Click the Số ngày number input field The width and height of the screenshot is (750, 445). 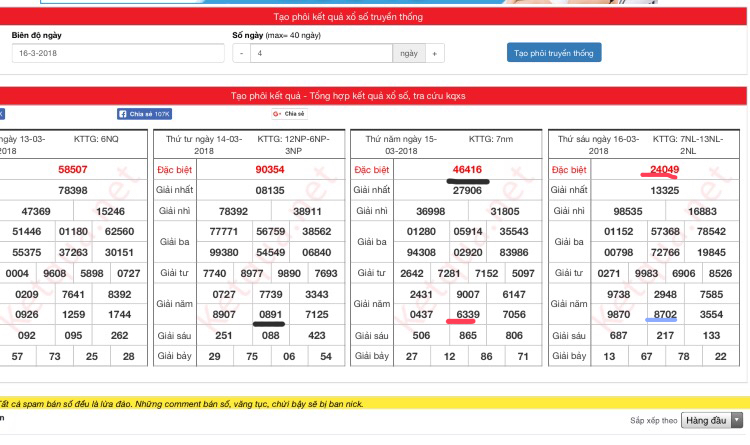click(322, 53)
